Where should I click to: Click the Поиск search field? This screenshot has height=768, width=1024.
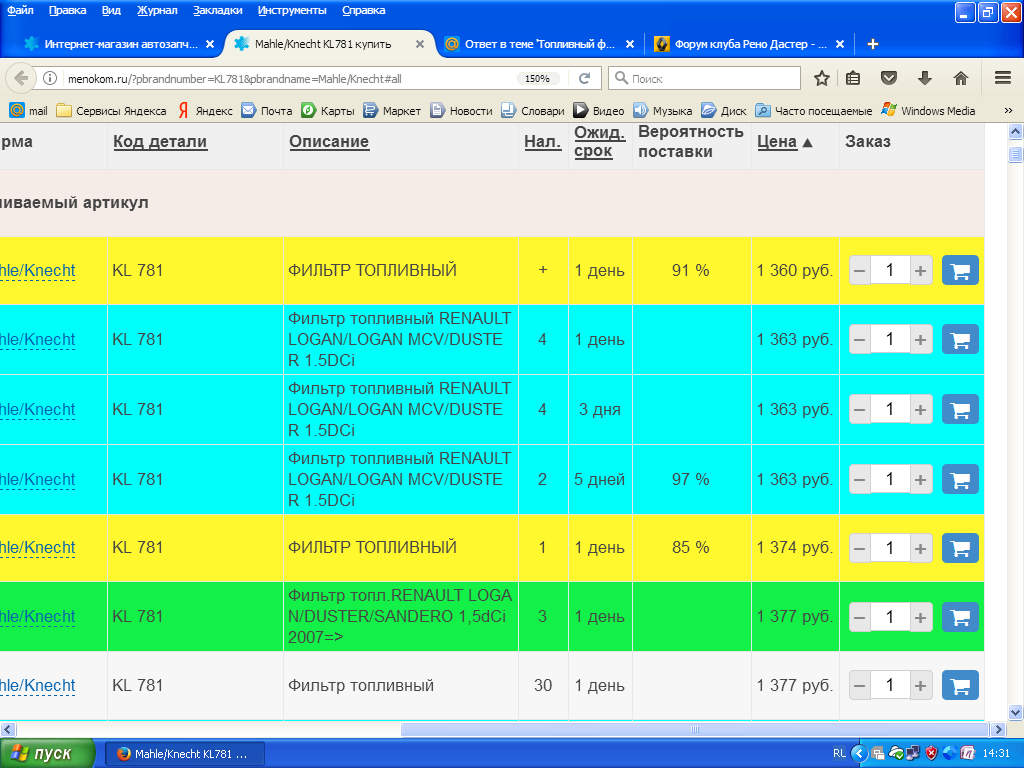point(705,78)
